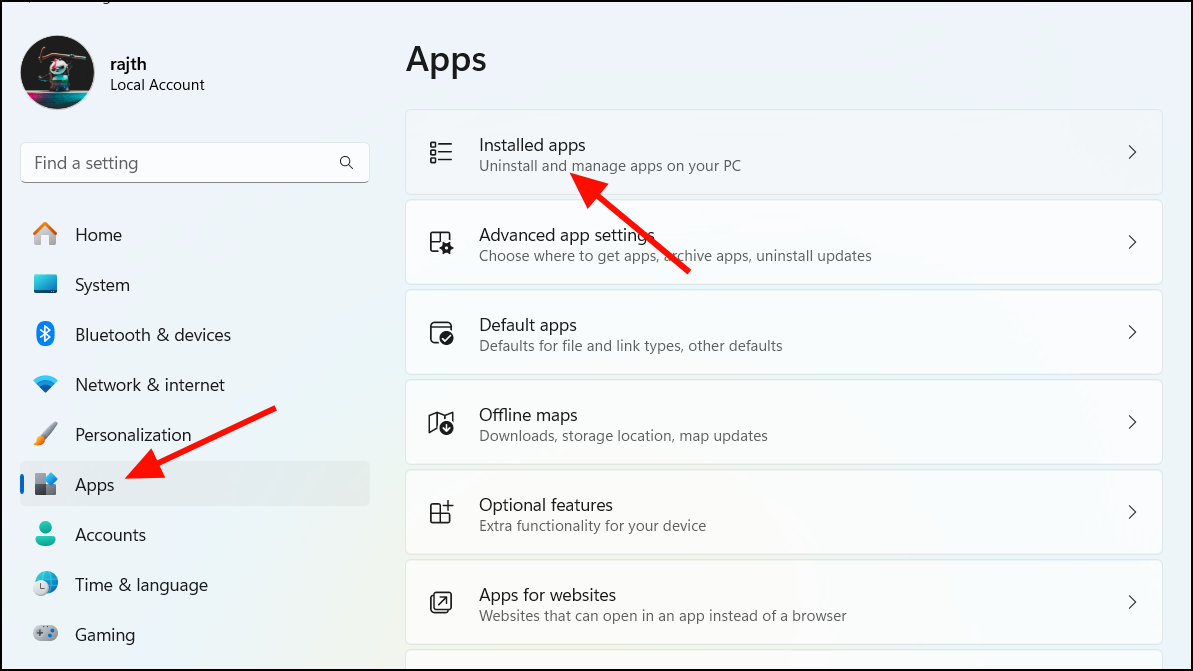This screenshot has width=1193, height=671.
Task: Open Advanced app settings title
Action: [x=566, y=235]
